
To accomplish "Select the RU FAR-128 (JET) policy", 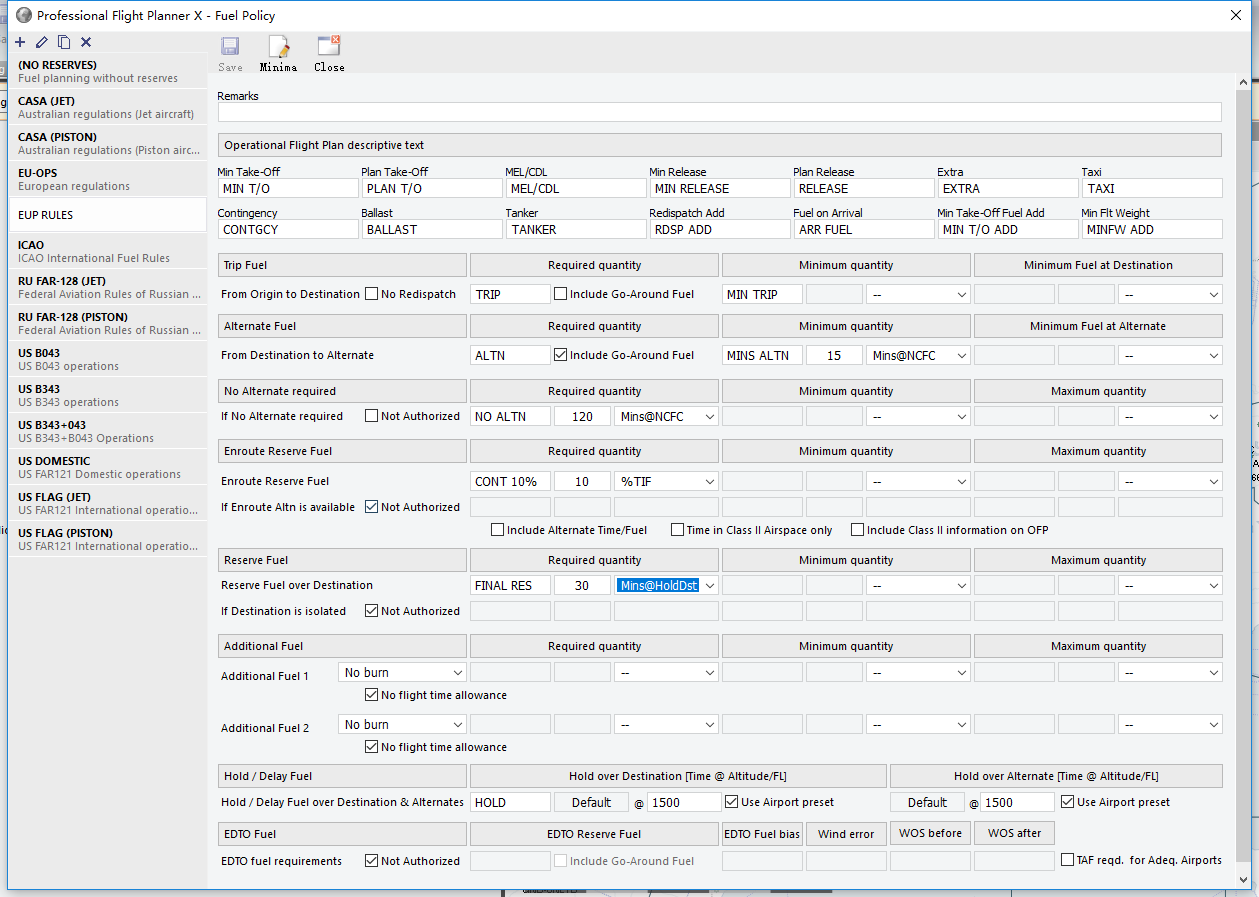I will click(x=108, y=287).
